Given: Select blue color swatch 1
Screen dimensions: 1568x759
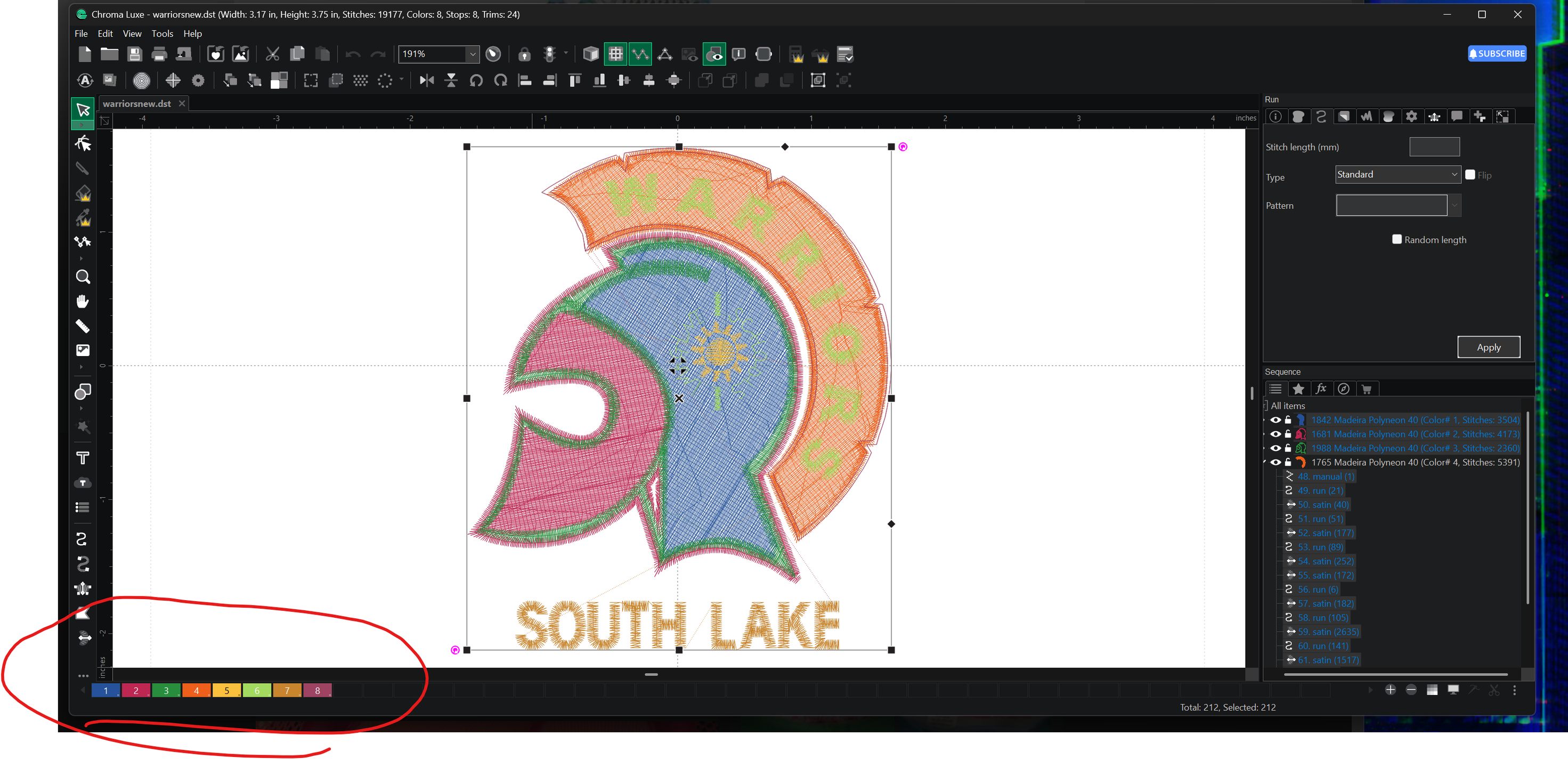Looking at the screenshot, I should pos(105,690).
